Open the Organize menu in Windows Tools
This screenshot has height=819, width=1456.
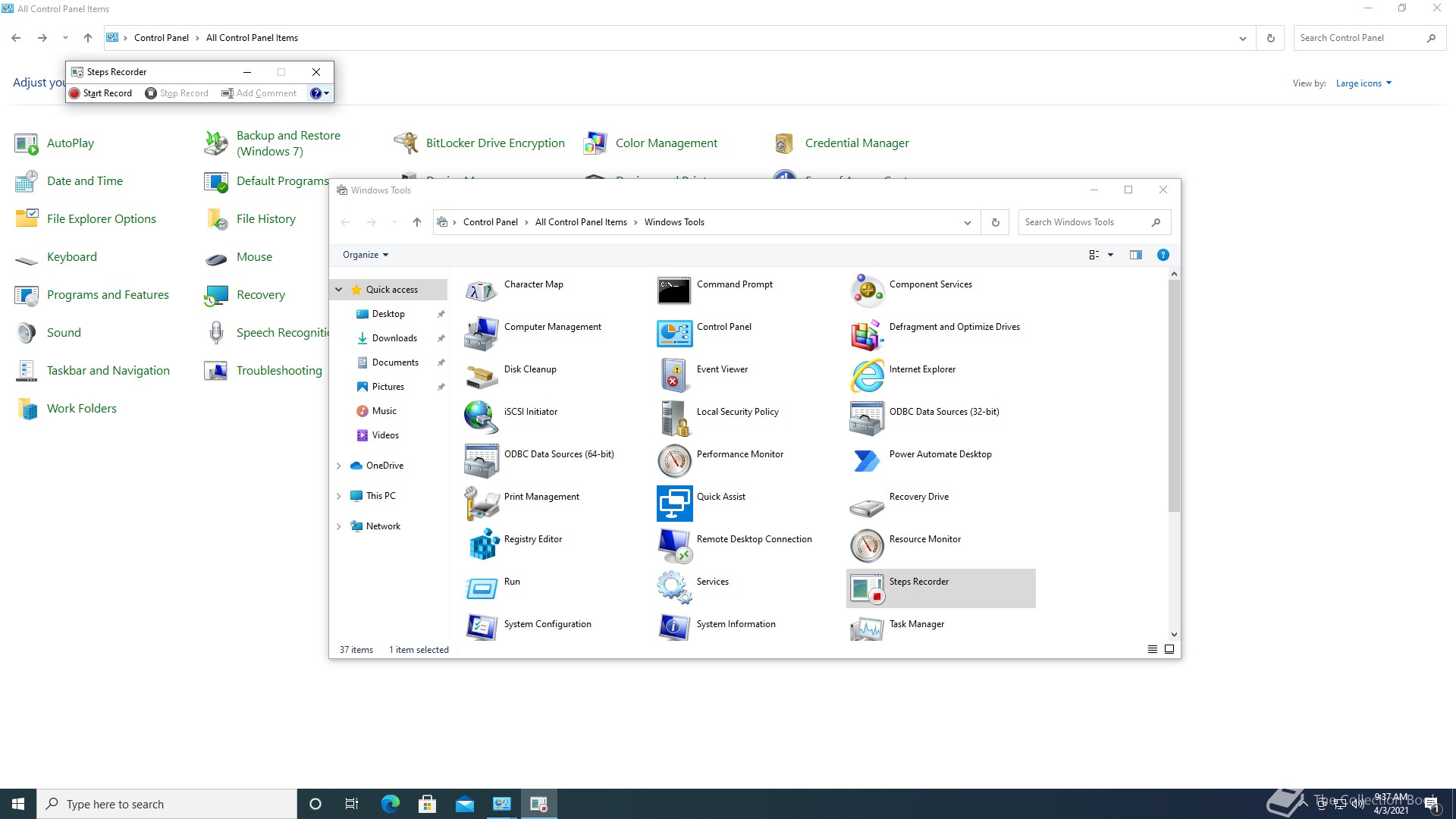tap(366, 255)
